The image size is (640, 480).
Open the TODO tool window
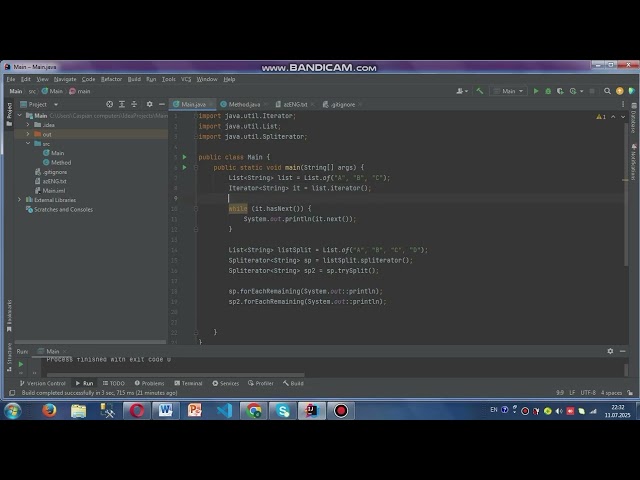(x=113, y=383)
